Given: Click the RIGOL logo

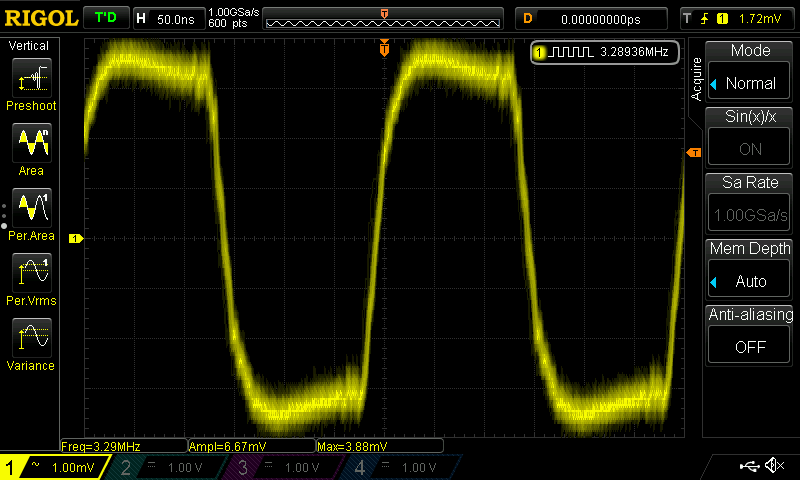Looking at the screenshot, I should click(x=40, y=18).
